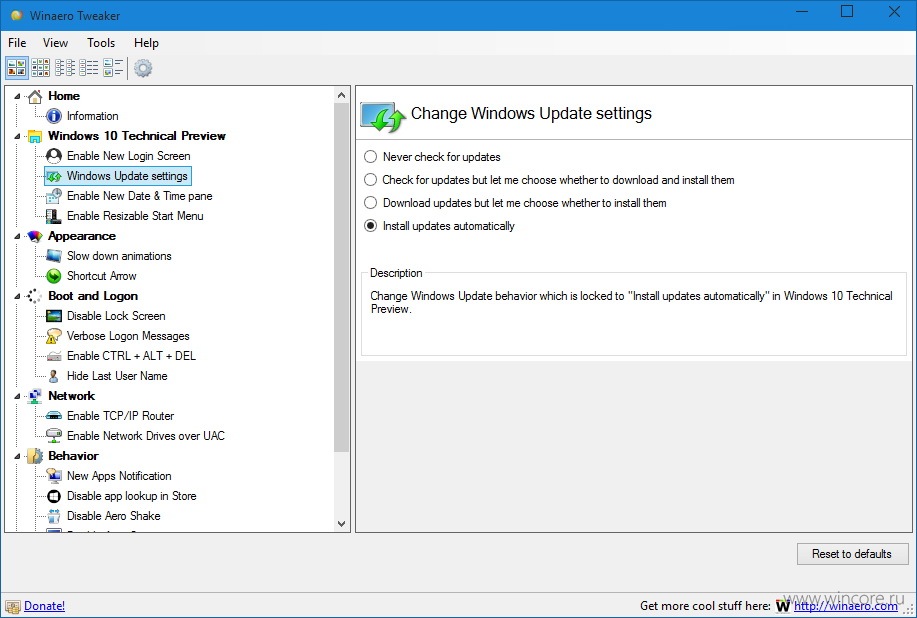Click the Enable Resizable Start Menu icon
This screenshot has width=917, height=618.
(x=54, y=216)
